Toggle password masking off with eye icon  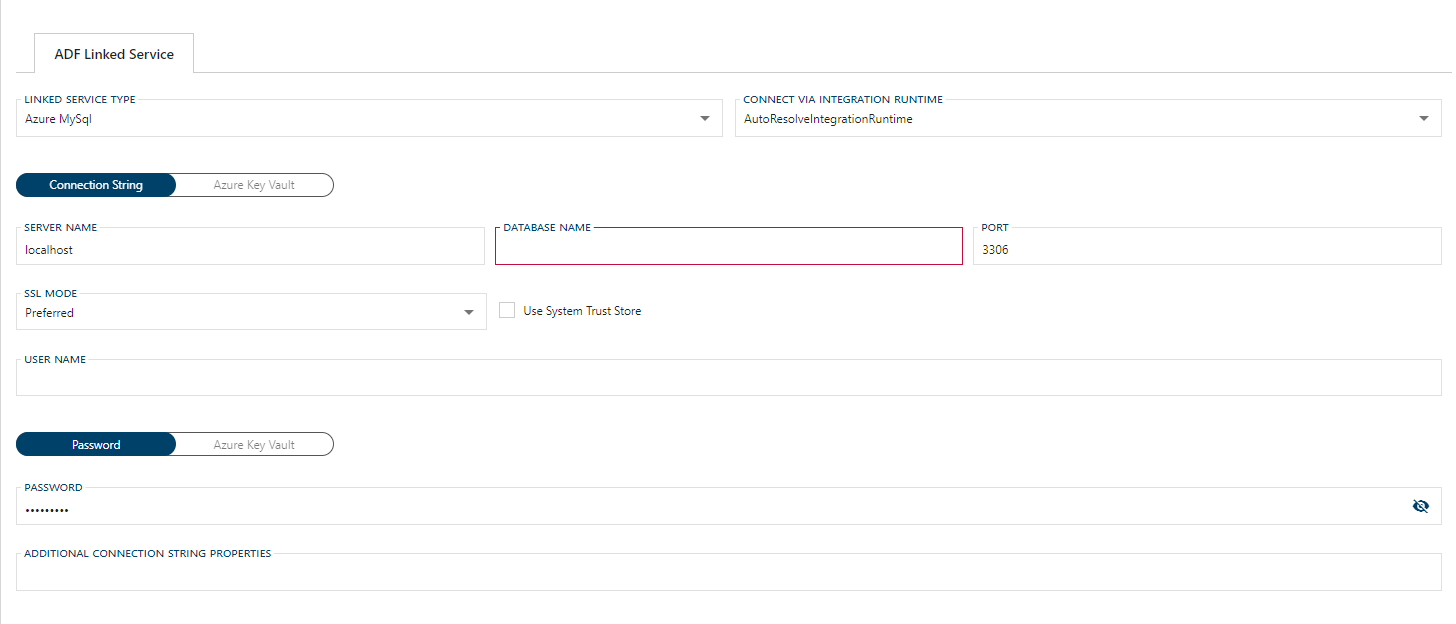click(x=1421, y=505)
